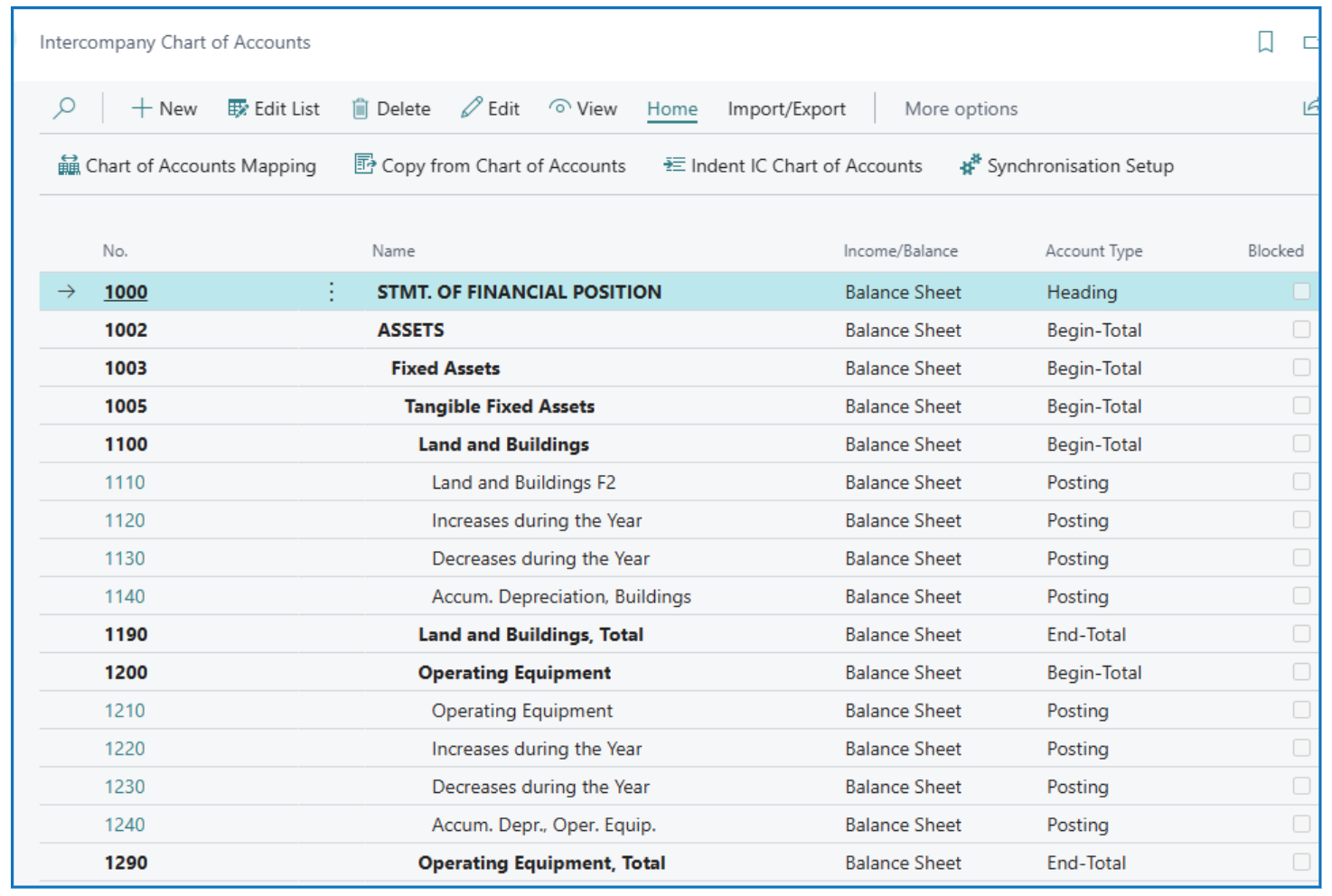The image size is (1332, 896).
Task: Open Synchronisation Setup
Action: click(x=1067, y=165)
